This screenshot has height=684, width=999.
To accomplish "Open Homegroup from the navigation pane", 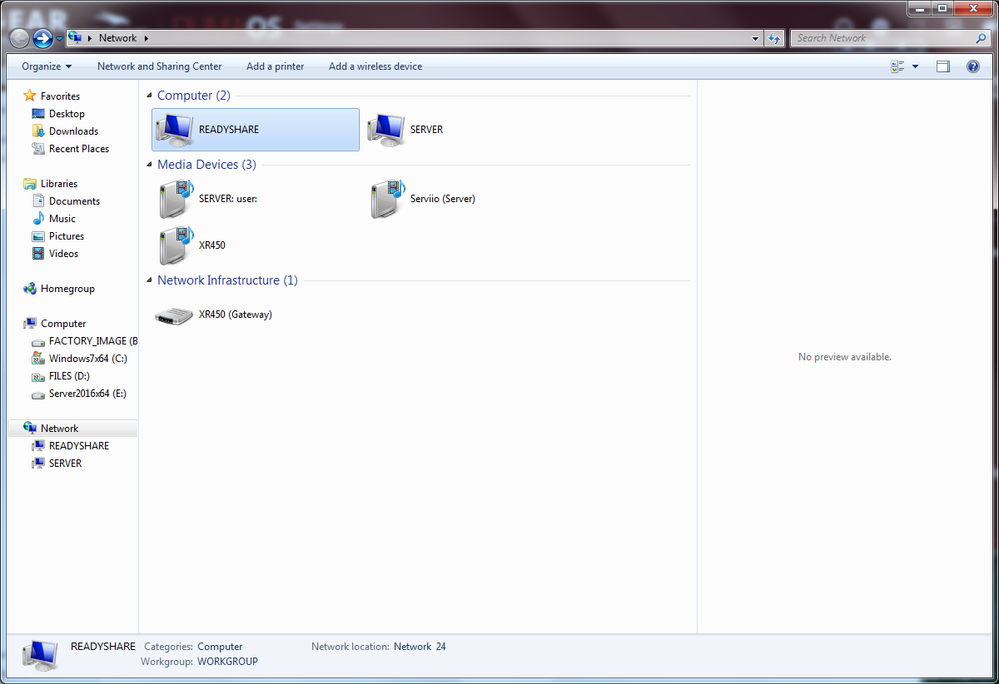I will click(x=67, y=288).
